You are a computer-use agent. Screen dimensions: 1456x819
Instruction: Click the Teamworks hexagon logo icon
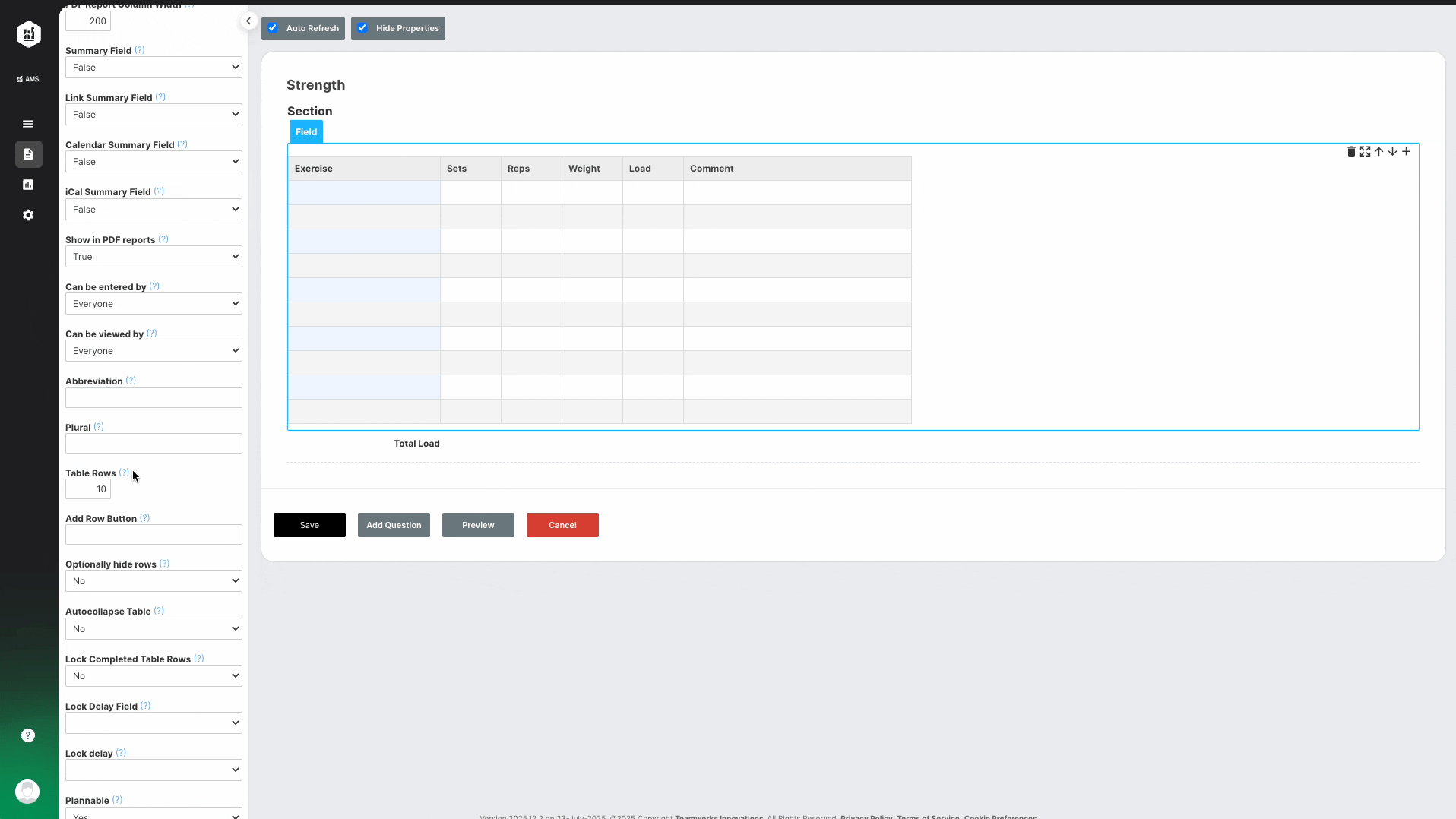coord(29,34)
